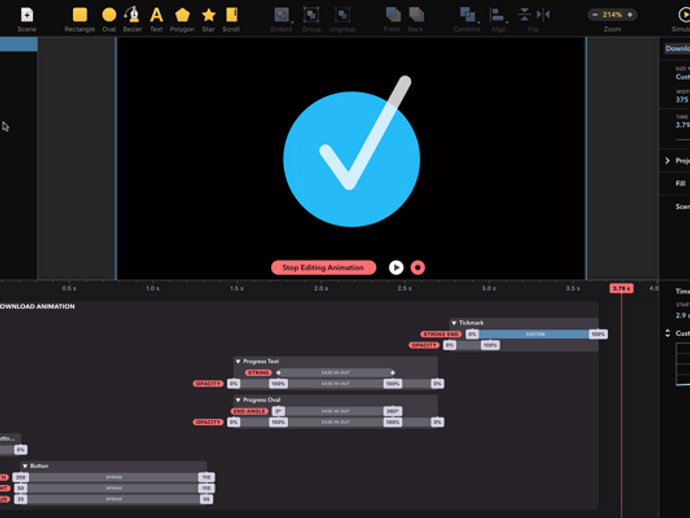This screenshot has width=690, height=518.
Task: Click the 3.79 s playhead marker
Action: click(x=621, y=288)
